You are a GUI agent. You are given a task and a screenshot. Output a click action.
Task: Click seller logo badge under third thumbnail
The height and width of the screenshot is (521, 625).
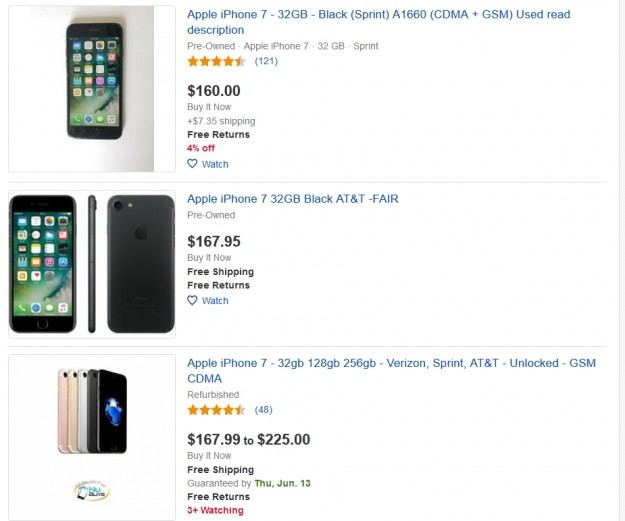92,490
